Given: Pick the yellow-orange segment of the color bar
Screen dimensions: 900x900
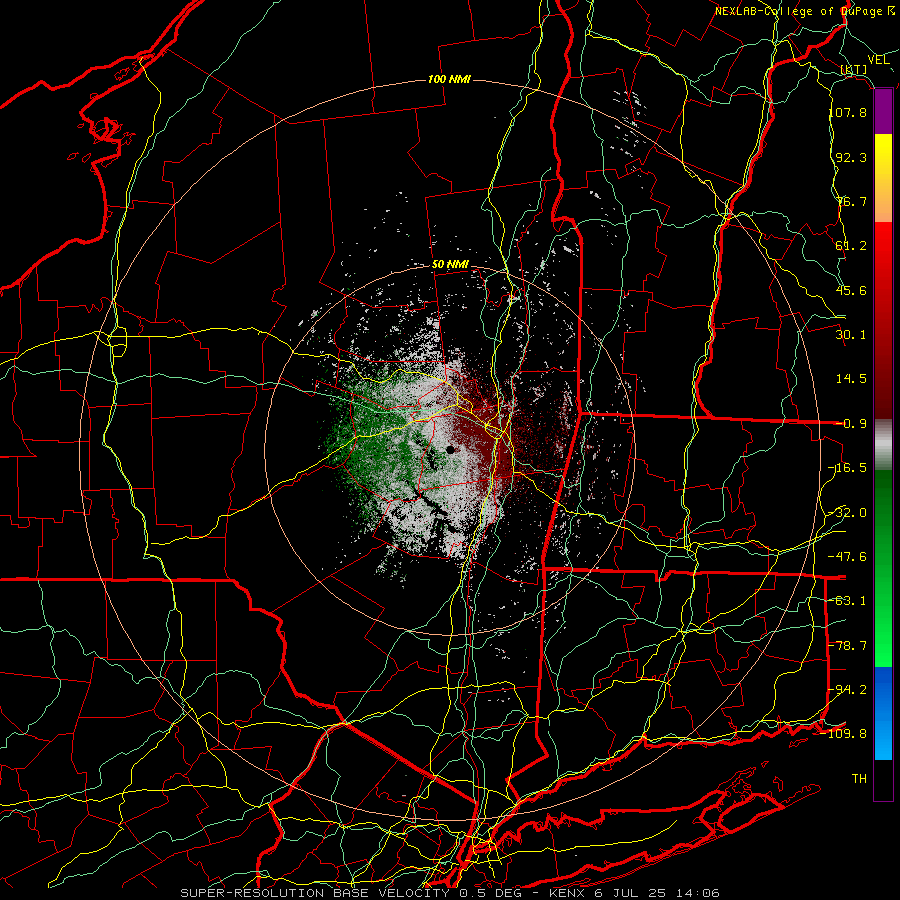Looking at the screenshot, I should coord(883,178).
